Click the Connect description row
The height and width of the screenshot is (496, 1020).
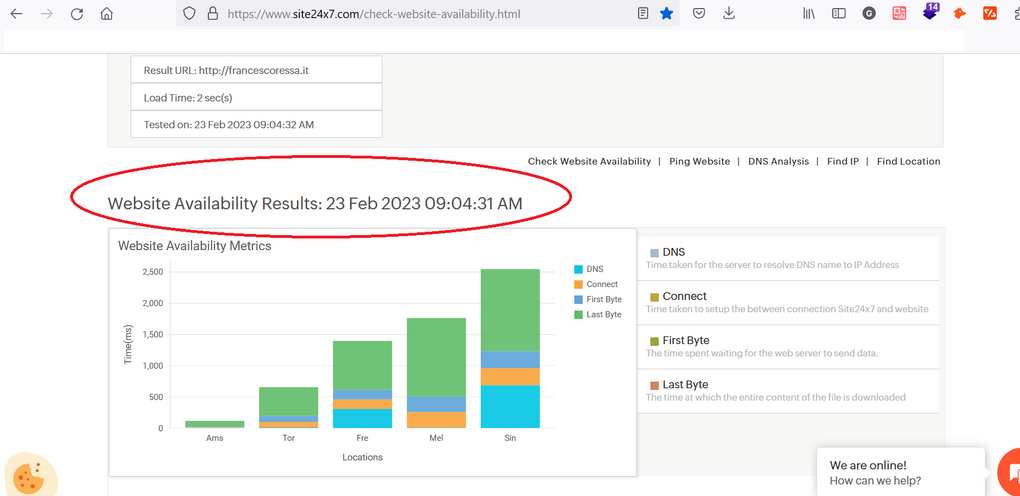point(788,303)
